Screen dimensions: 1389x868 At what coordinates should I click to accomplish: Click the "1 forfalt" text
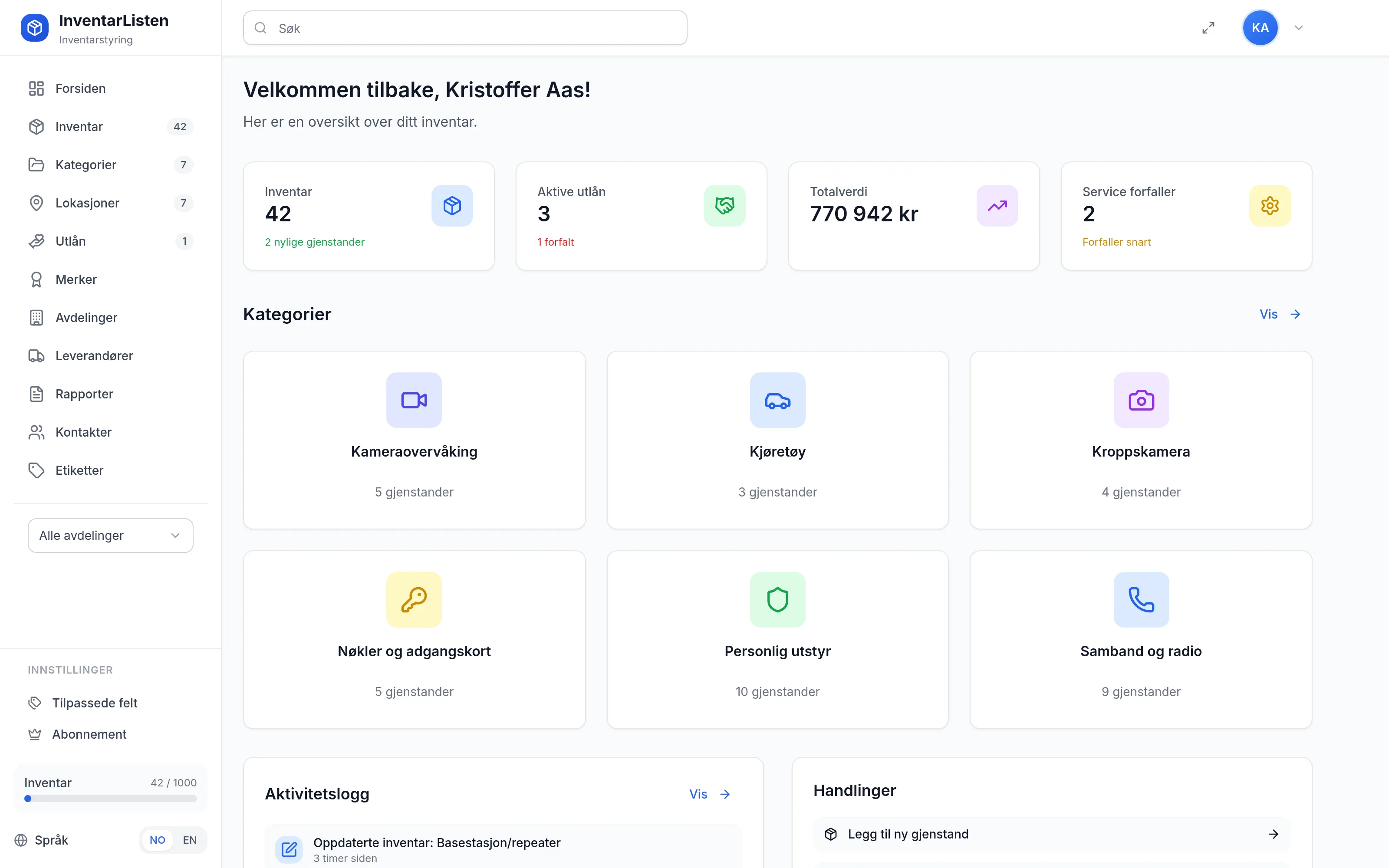(555, 242)
